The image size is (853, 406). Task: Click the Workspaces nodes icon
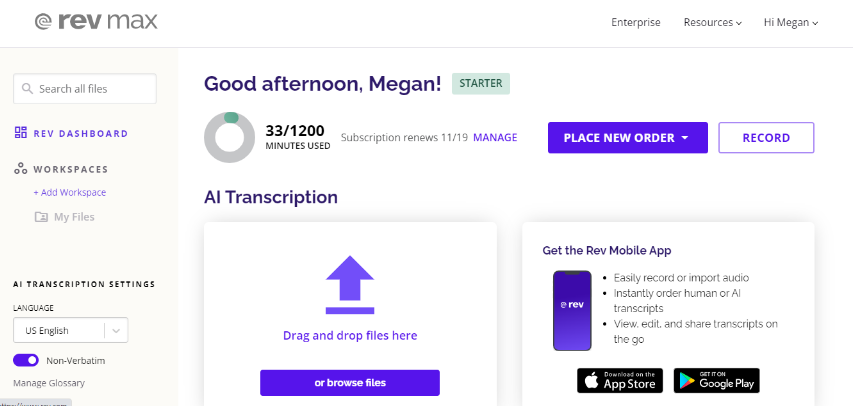point(21,169)
